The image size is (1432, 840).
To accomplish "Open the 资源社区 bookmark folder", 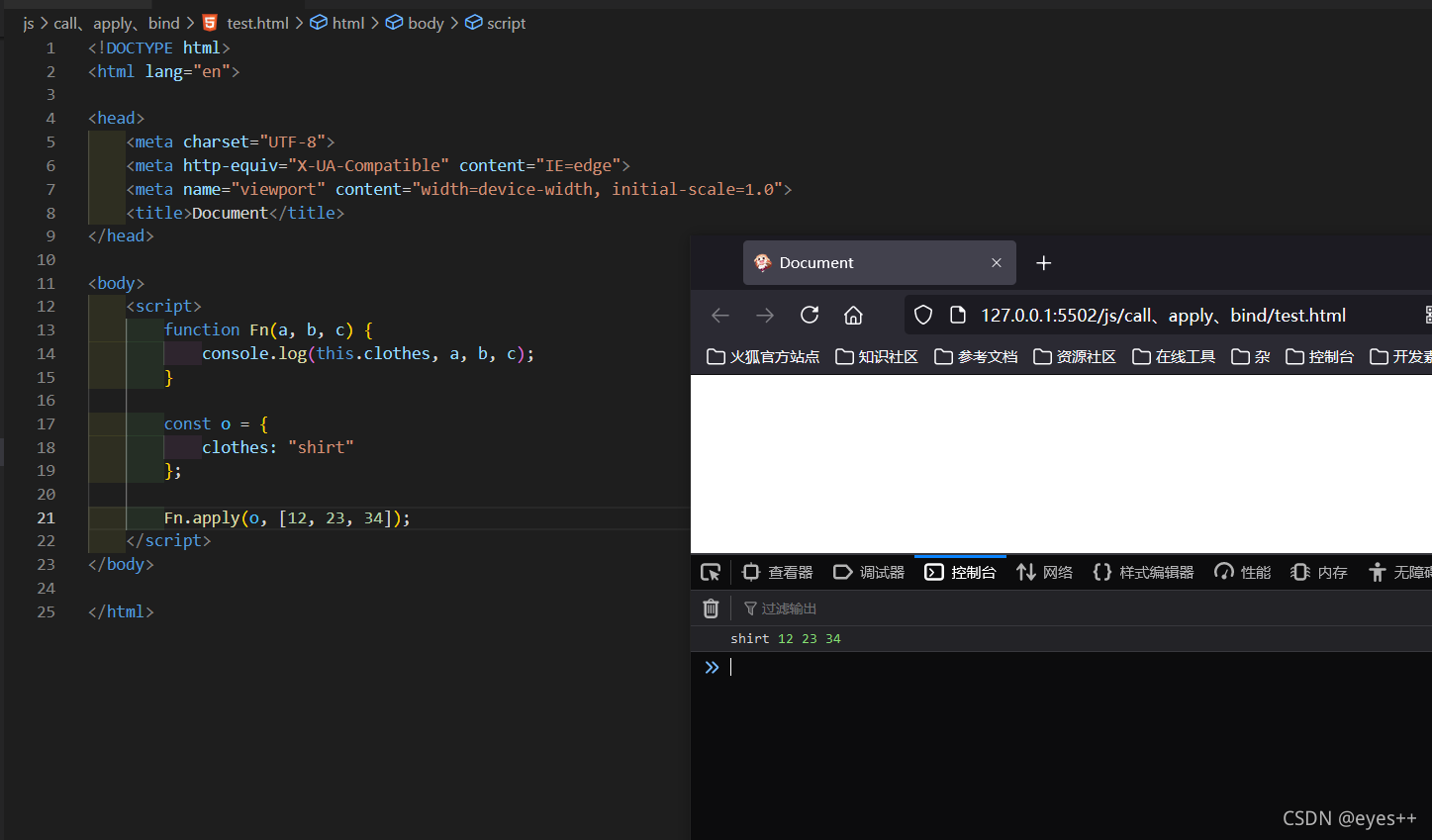I will [x=1075, y=356].
